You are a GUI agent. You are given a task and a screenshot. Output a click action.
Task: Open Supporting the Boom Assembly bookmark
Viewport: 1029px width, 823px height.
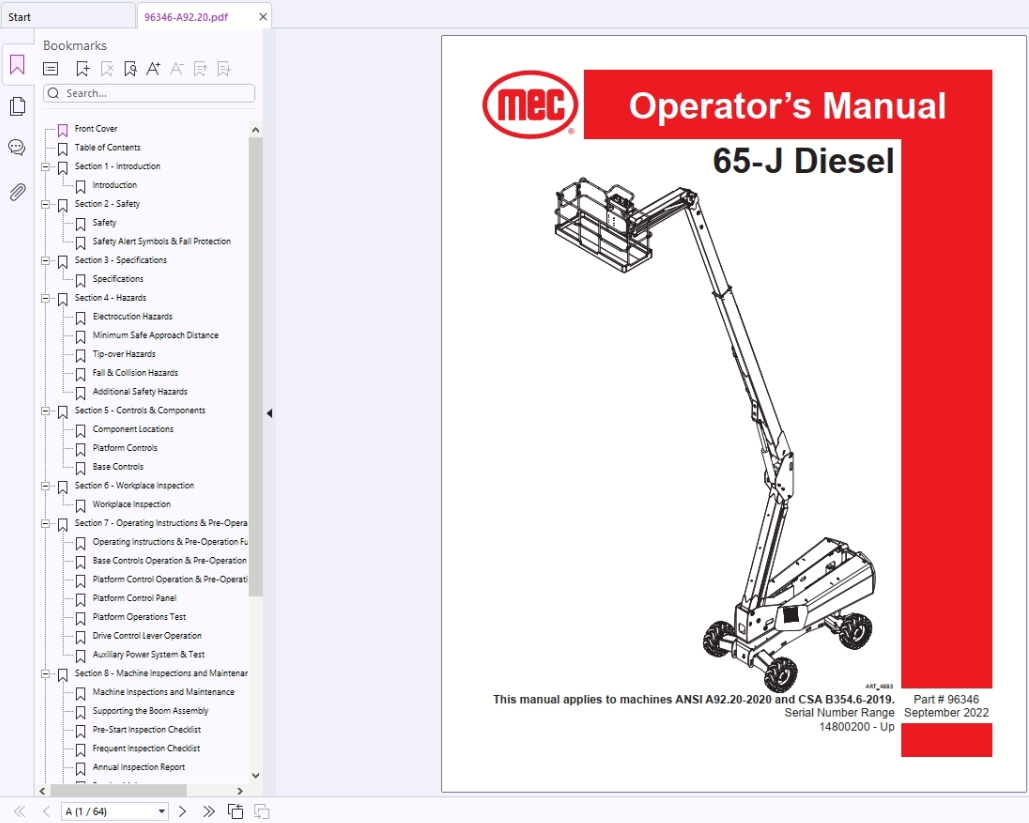[150, 711]
